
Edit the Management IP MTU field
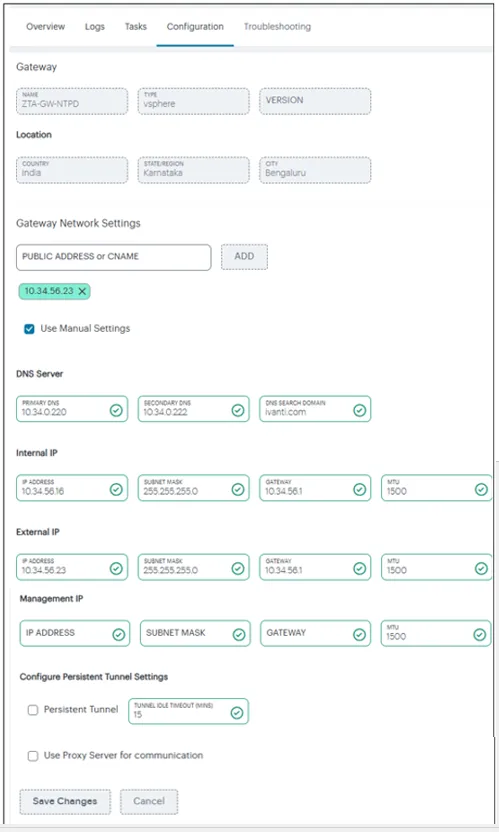(x=436, y=633)
